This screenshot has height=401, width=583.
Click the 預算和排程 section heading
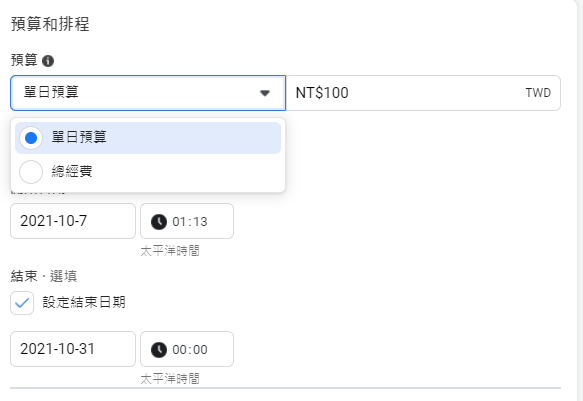(50, 24)
